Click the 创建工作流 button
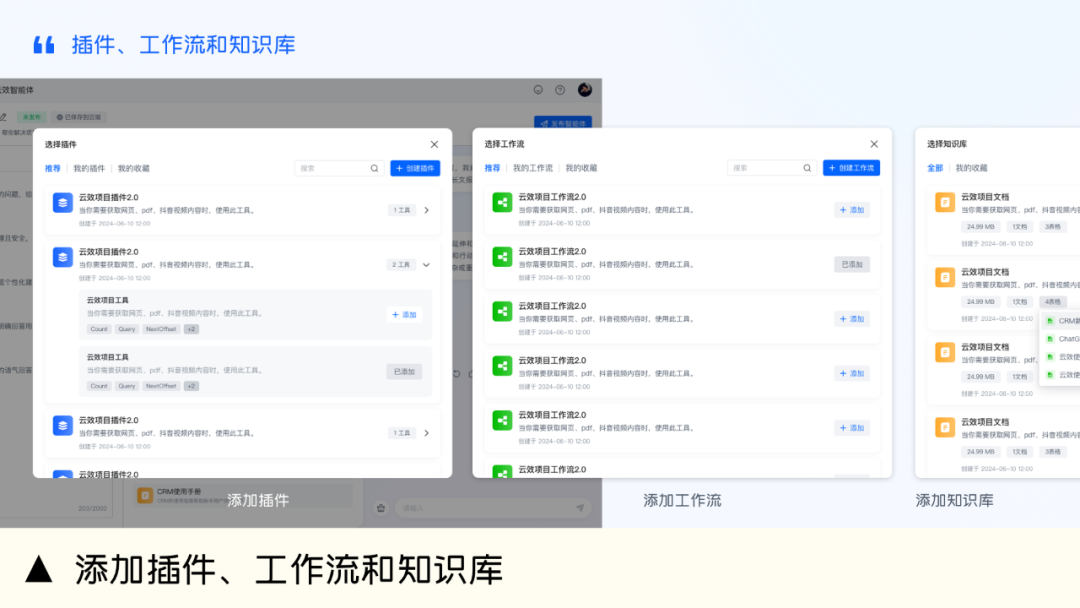The width and height of the screenshot is (1080, 608). click(x=851, y=168)
